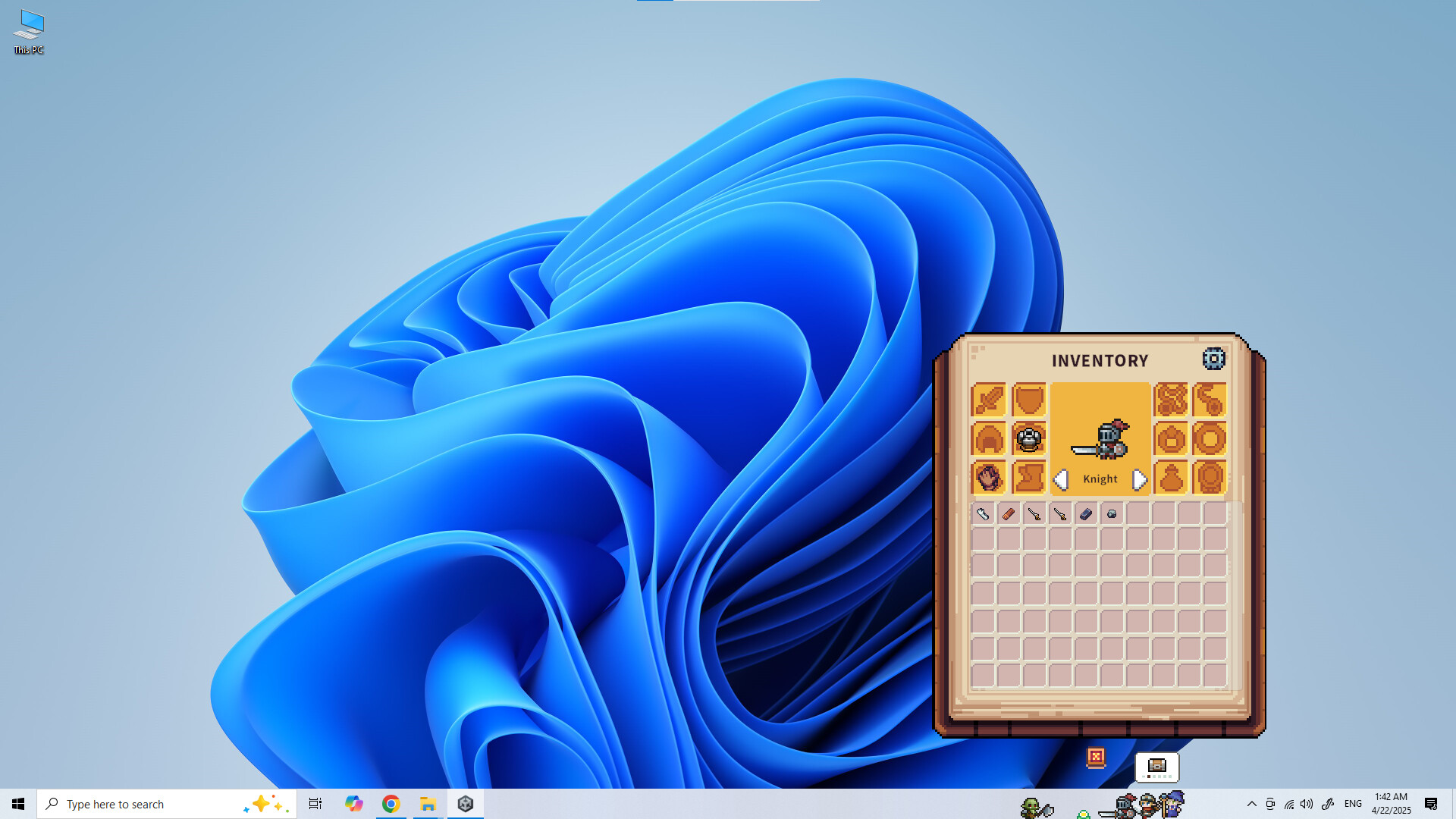The image size is (1456, 819).
Task: Click the shield equipment slot
Action: pos(1028,400)
